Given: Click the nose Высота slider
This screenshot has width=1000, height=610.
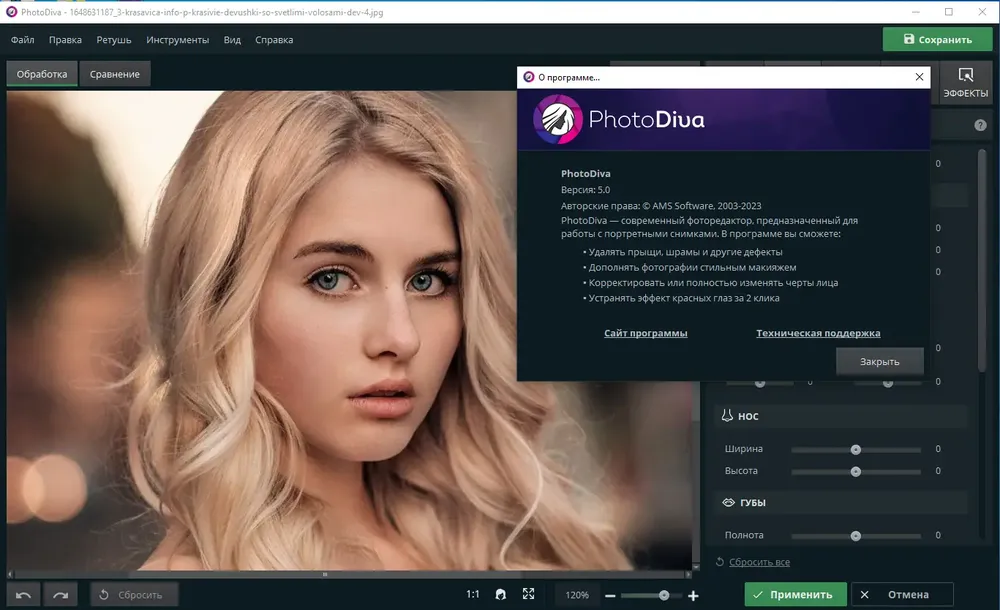Looking at the screenshot, I should tap(856, 472).
